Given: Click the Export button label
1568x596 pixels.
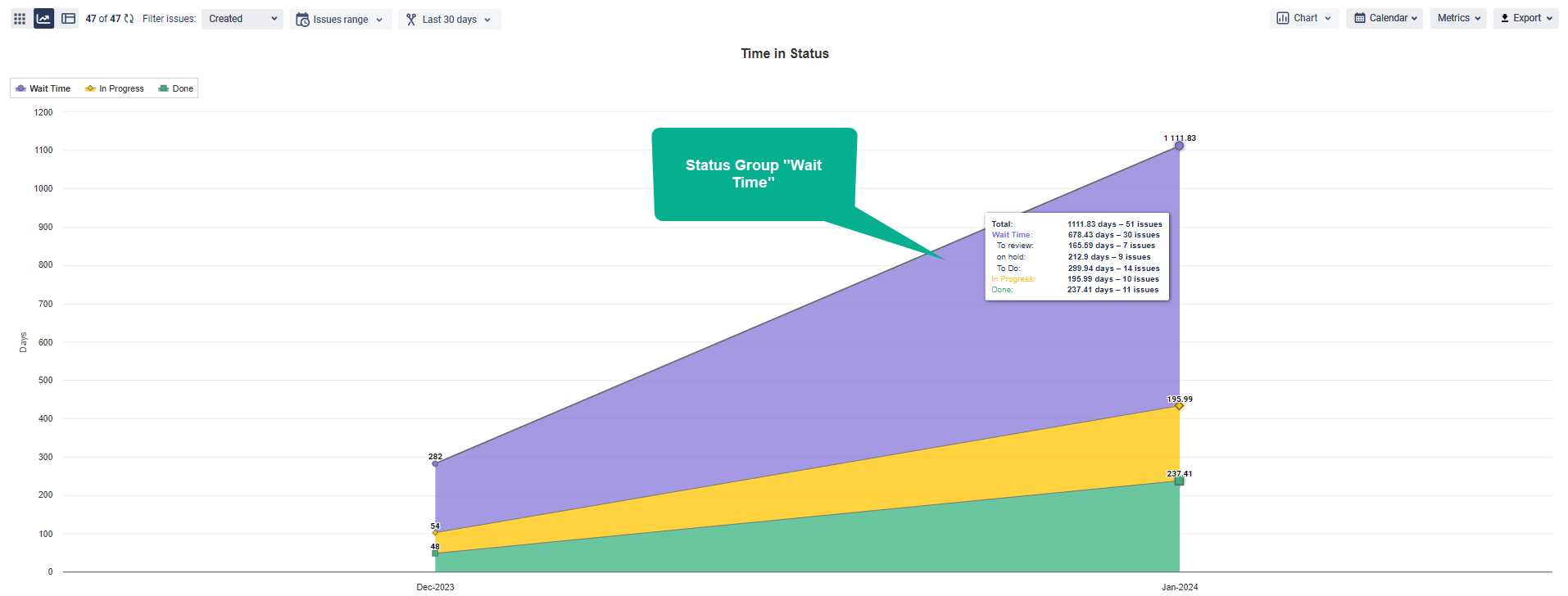Looking at the screenshot, I should [x=1527, y=18].
